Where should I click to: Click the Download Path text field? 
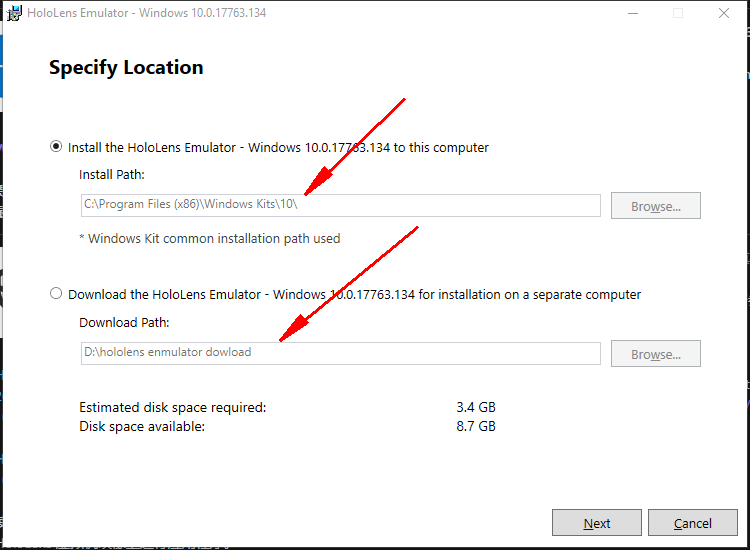(341, 353)
